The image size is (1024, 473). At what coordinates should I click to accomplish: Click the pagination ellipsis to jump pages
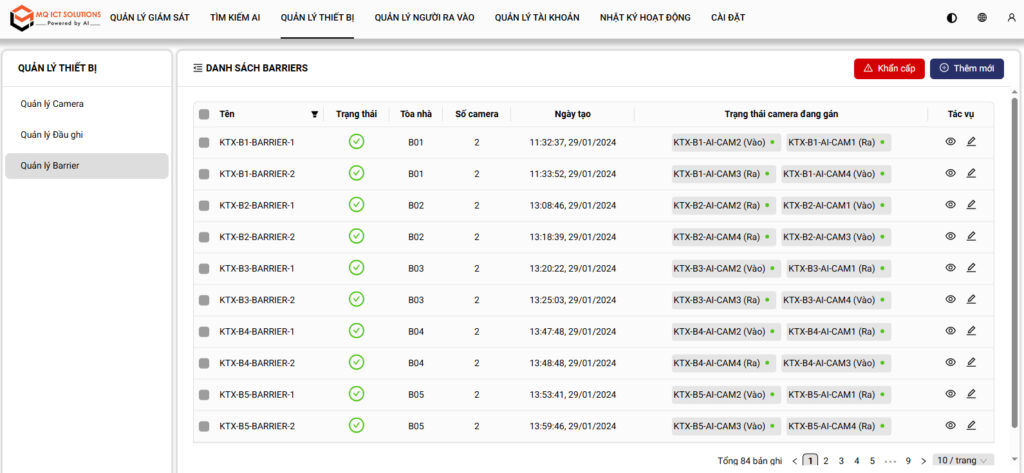(890, 461)
